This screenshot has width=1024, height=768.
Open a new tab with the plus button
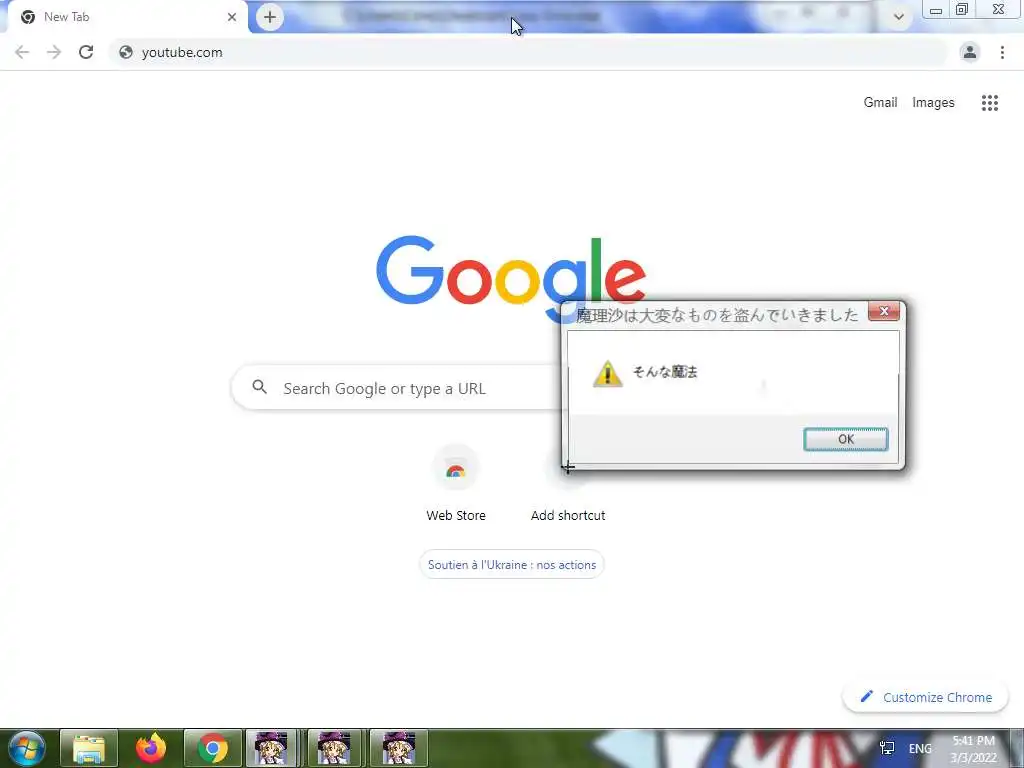(270, 17)
